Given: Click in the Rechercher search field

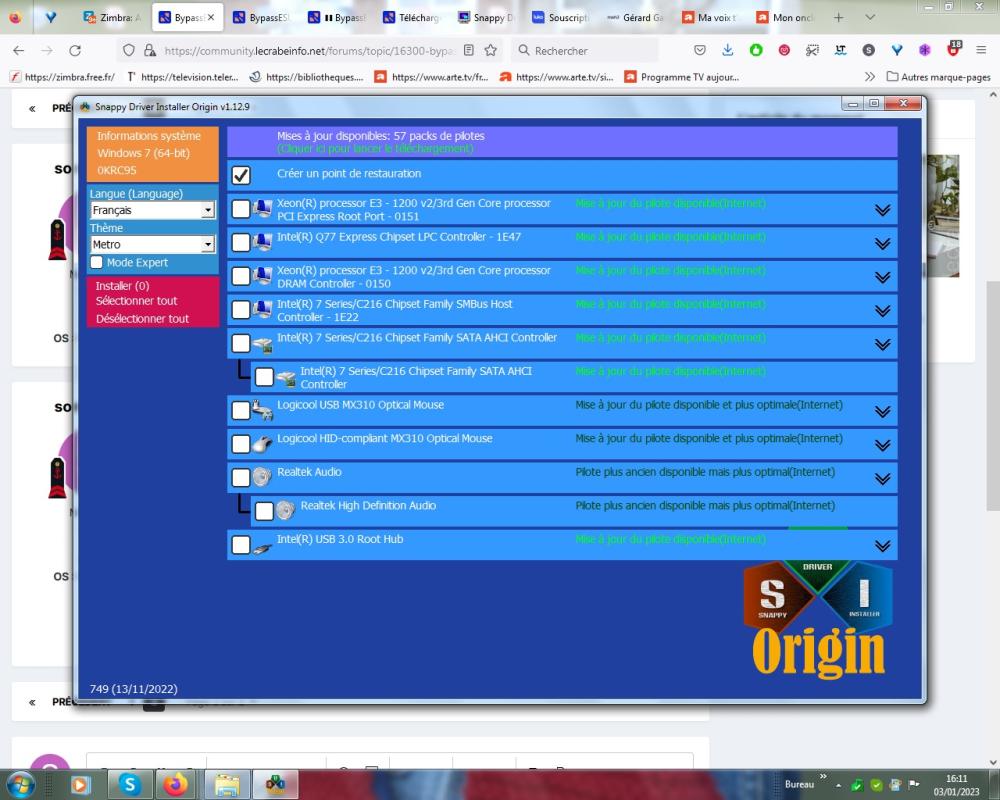Looking at the screenshot, I should click(x=585, y=50).
